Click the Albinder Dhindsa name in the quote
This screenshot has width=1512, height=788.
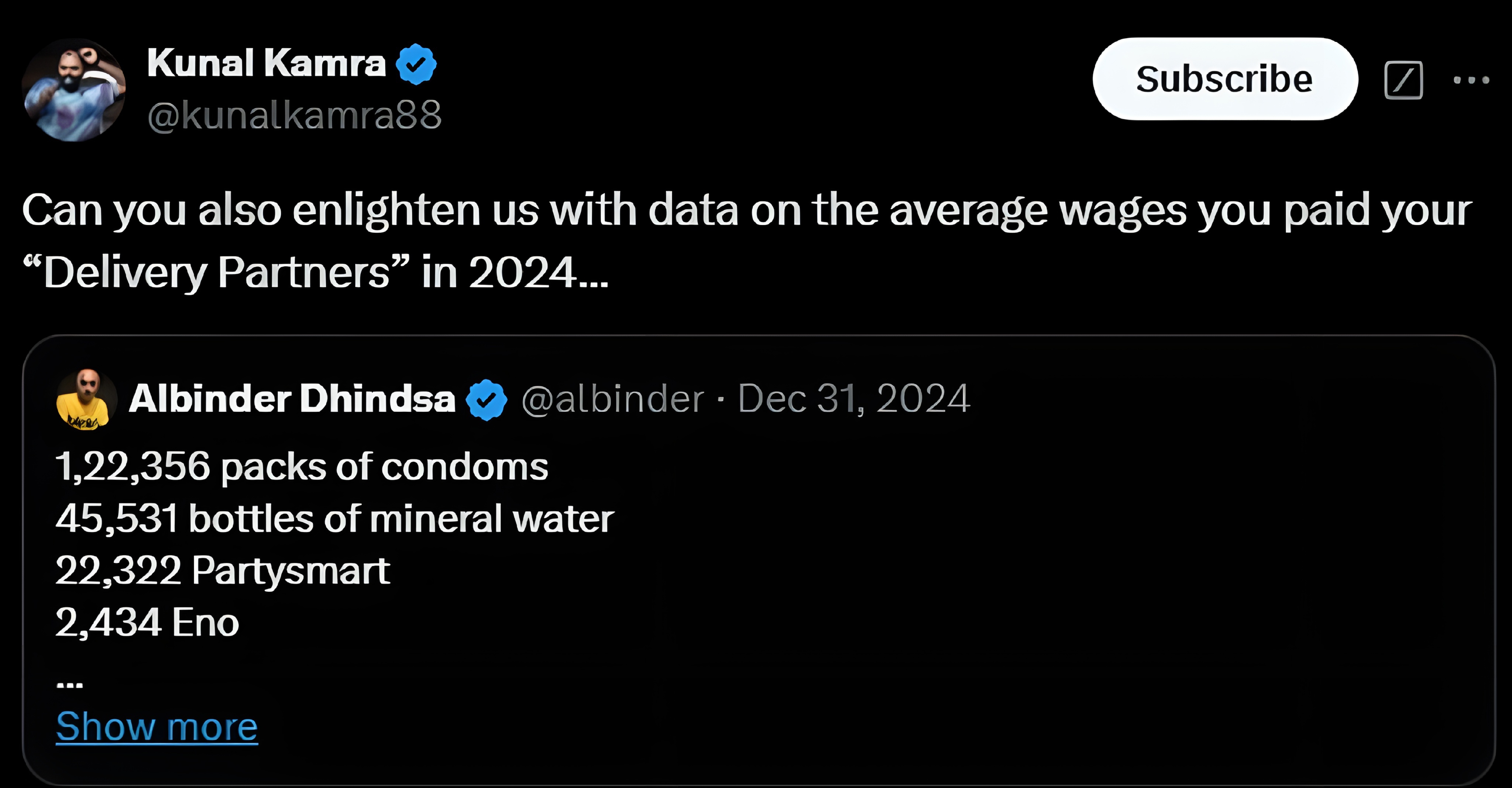(292, 399)
